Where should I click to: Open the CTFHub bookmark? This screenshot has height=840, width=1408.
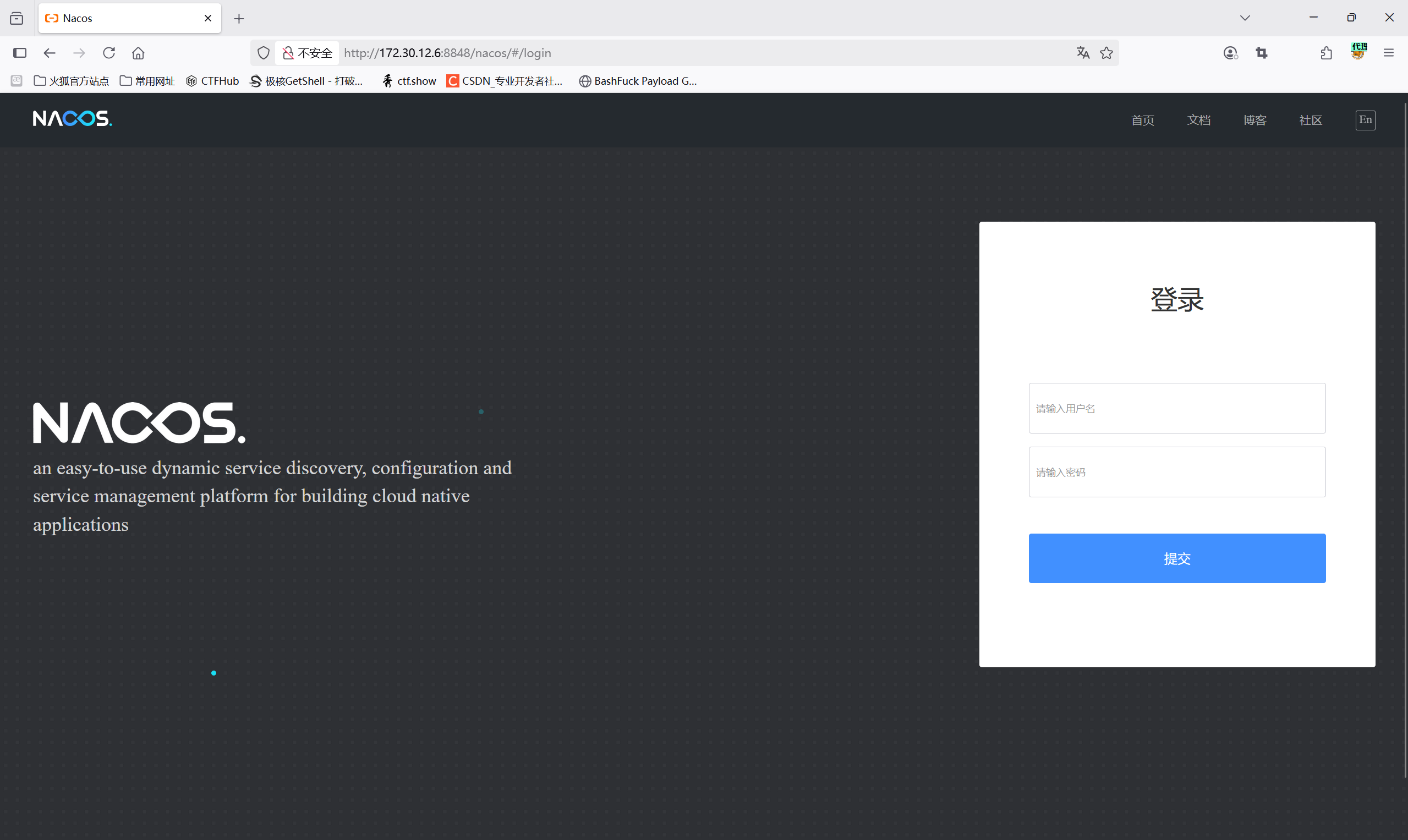click(212, 81)
